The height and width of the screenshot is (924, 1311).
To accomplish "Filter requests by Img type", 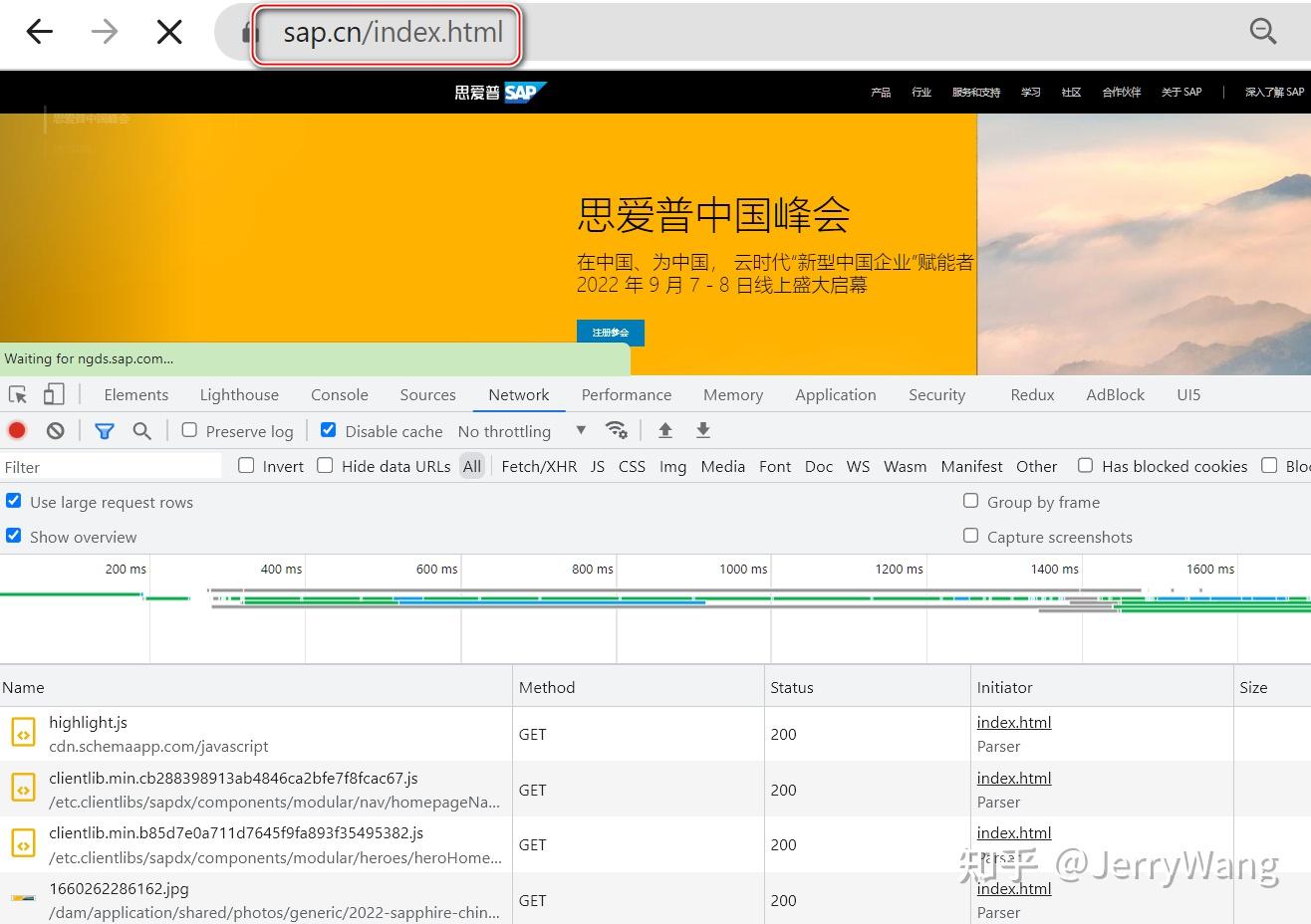I will (x=672, y=466).
